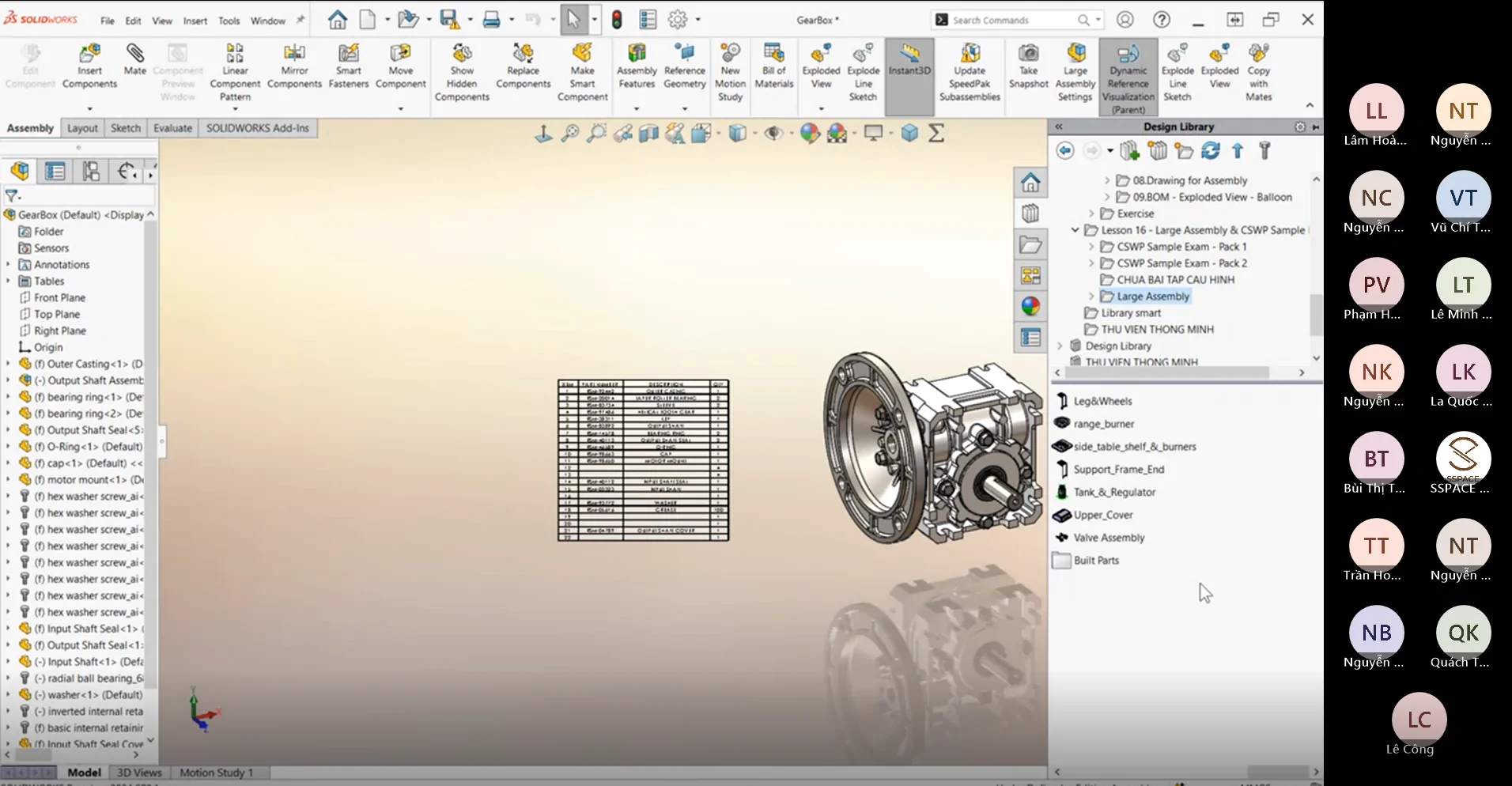The height and width of the screenshot is (786, 1512).
Task: Switch to the Sketch tab
Action: tap(125, 128)
